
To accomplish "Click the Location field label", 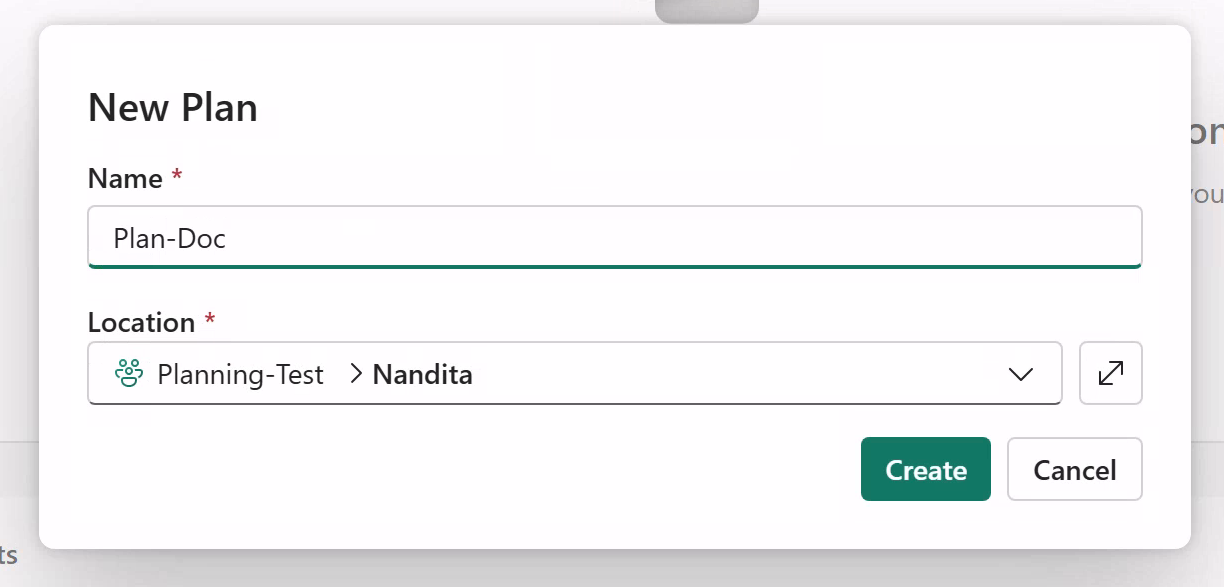I will click(141, 323).
